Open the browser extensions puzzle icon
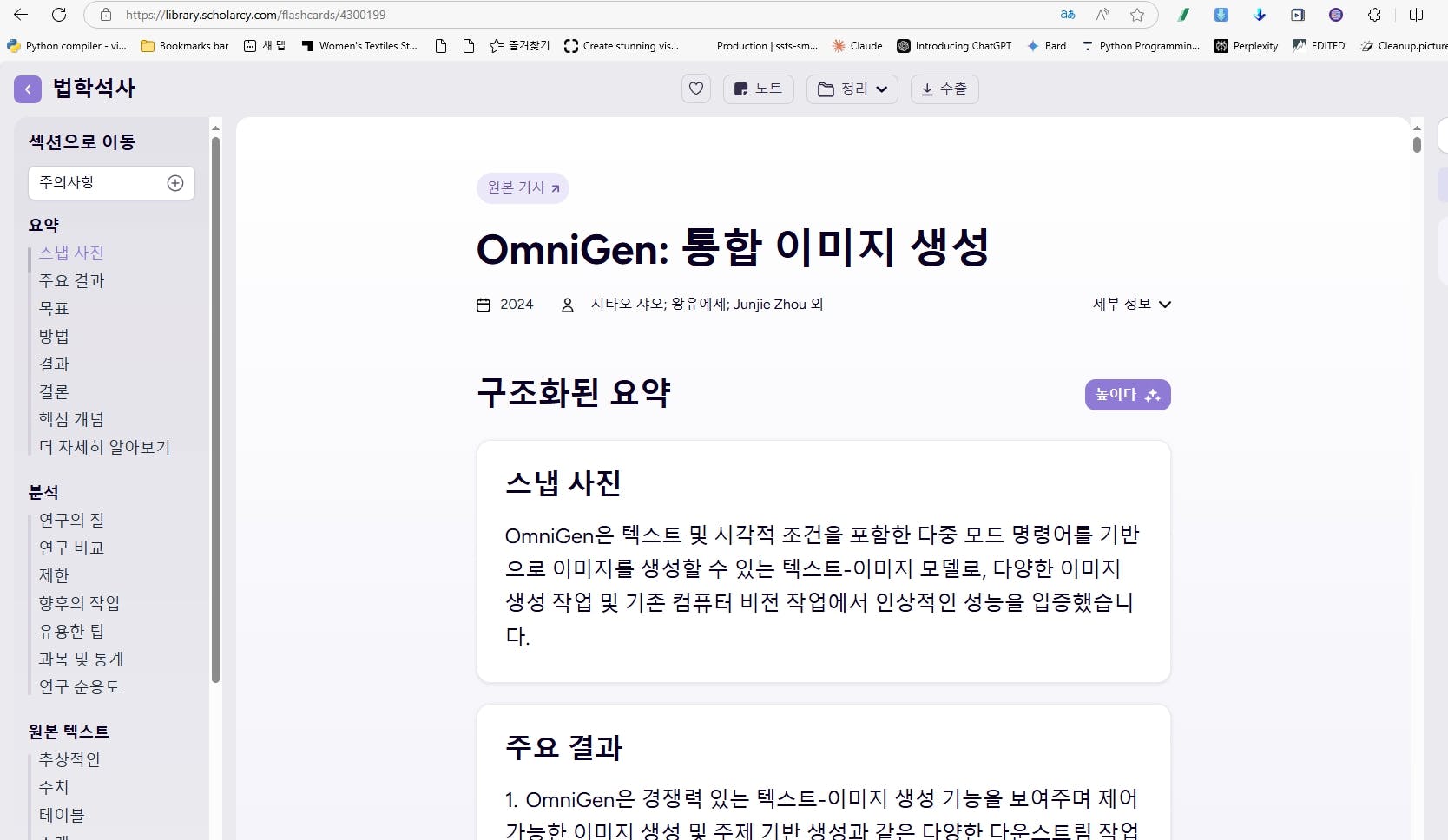This screenshot has height=840, width=1448. [x=1374, y=15]
